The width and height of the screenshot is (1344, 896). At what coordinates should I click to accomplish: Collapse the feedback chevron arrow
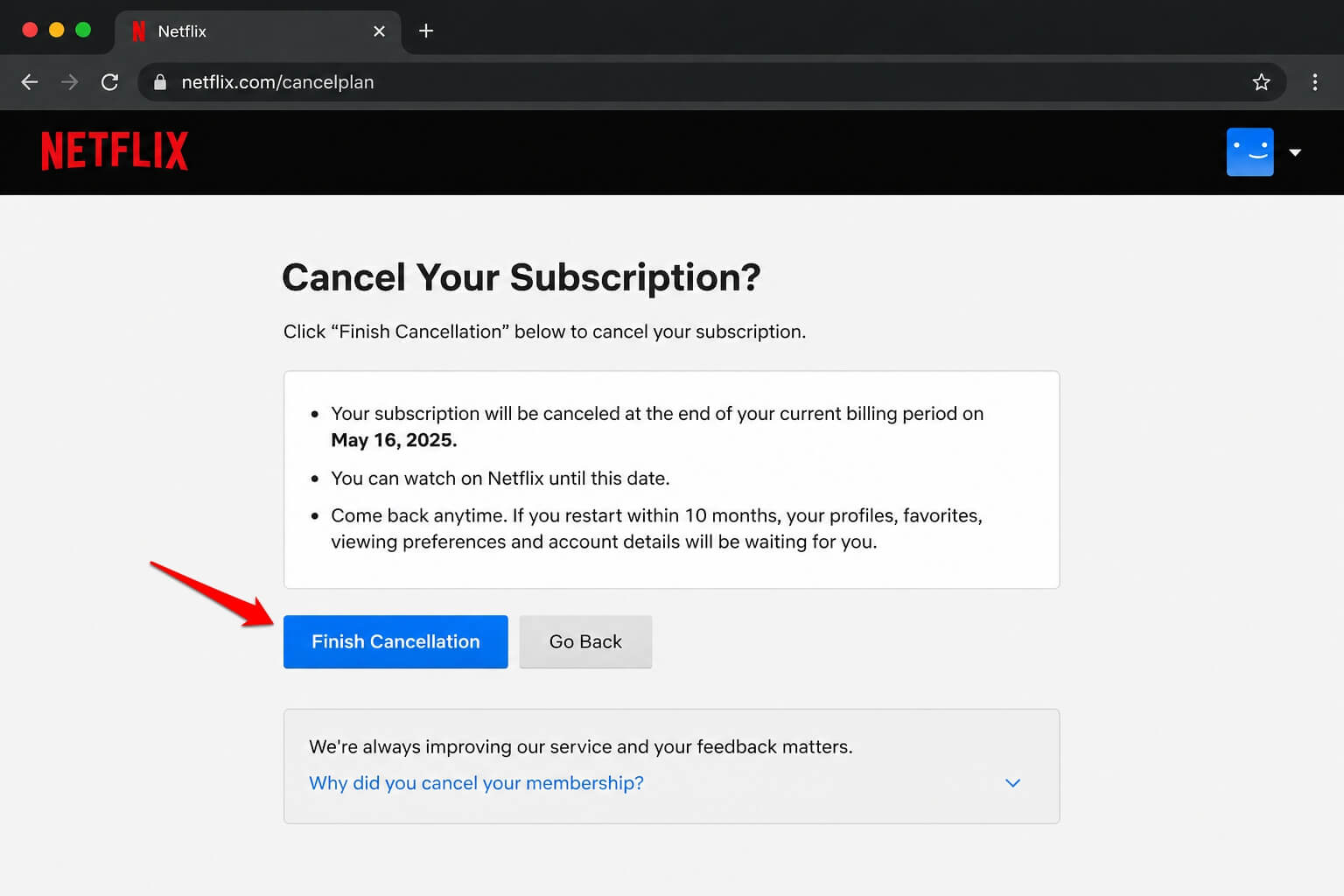(1012, 783)
